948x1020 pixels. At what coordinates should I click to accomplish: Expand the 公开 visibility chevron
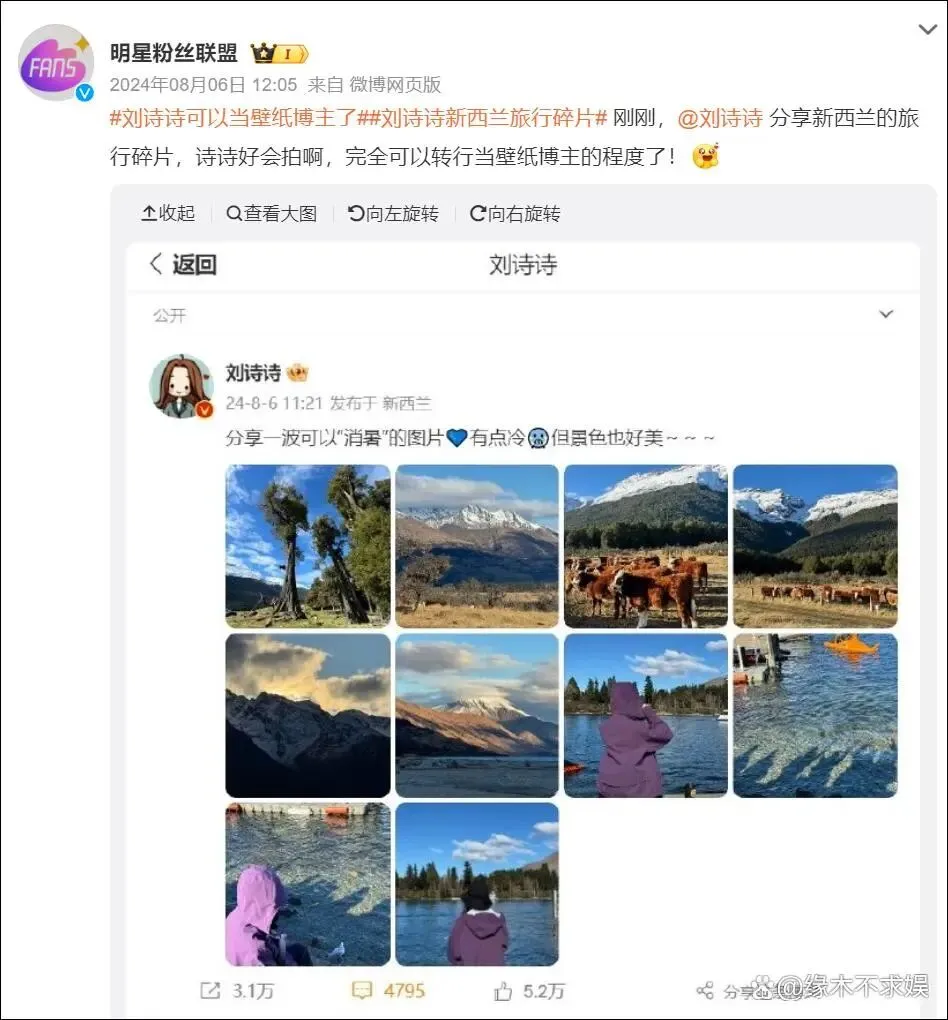click(x=886, y=314)
